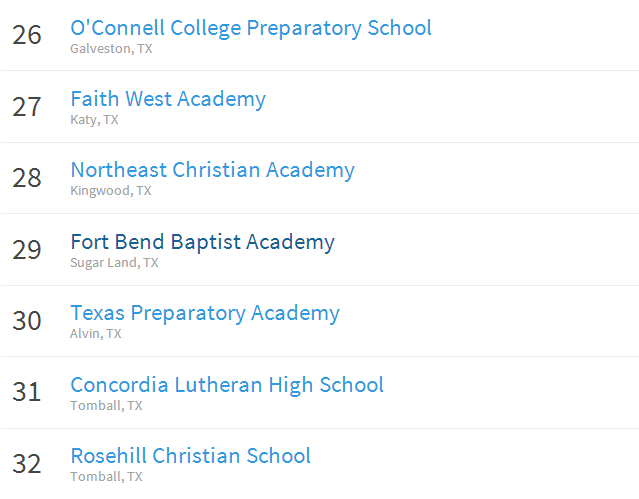Open Texas Preparatory Academy page link
This screenshot has height=499, width=639.
point(205,313)
